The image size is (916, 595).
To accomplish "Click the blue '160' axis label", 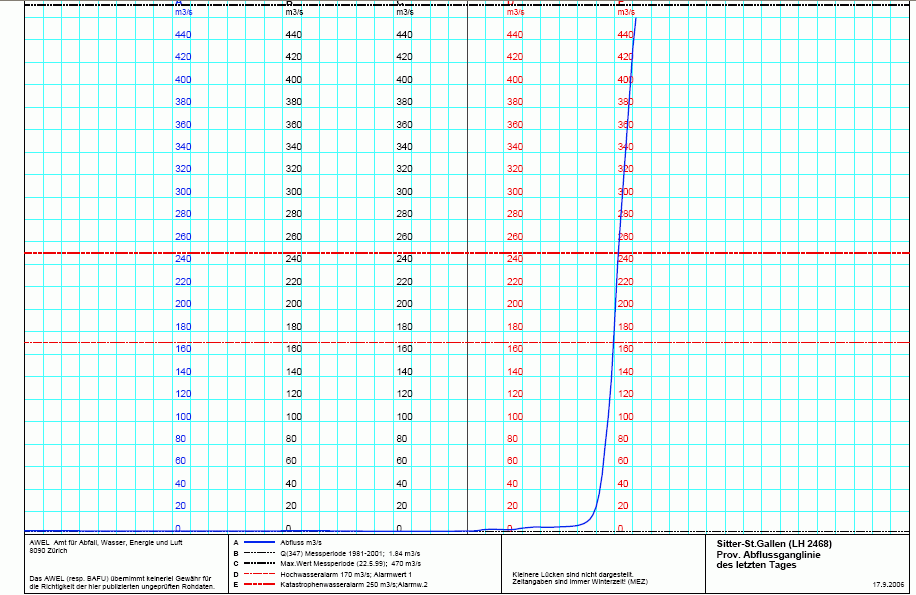I will tap(183, 349).
